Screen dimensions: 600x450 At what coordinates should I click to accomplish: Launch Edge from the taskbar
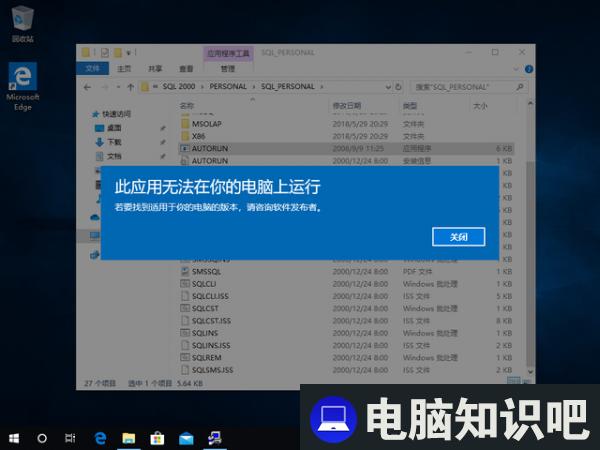click(100, 438)
